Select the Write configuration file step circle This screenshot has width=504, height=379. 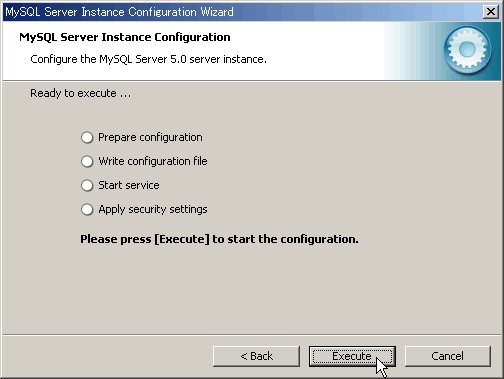pos(87,161)
